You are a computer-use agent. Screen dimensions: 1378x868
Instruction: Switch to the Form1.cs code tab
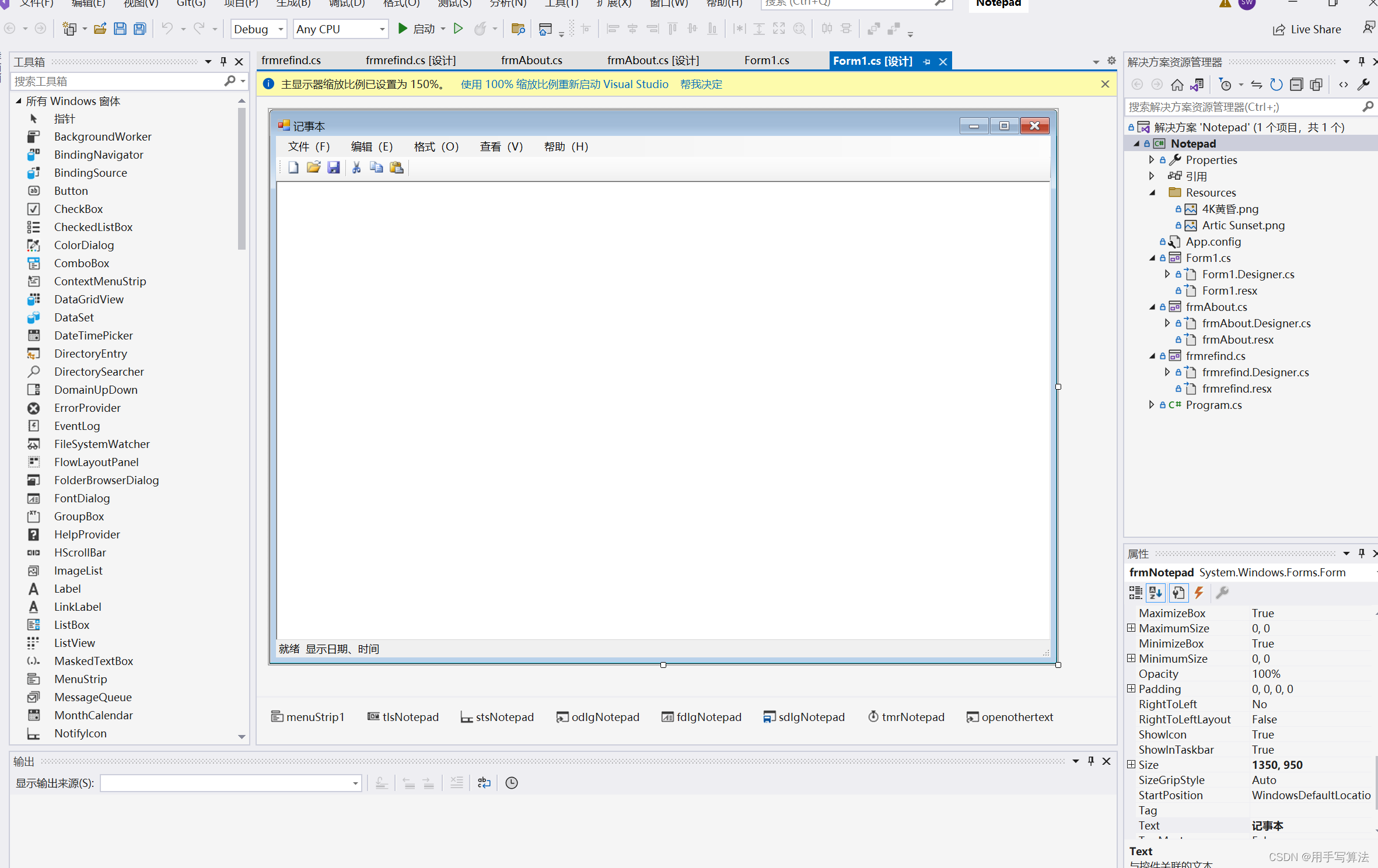pos(767,61)
